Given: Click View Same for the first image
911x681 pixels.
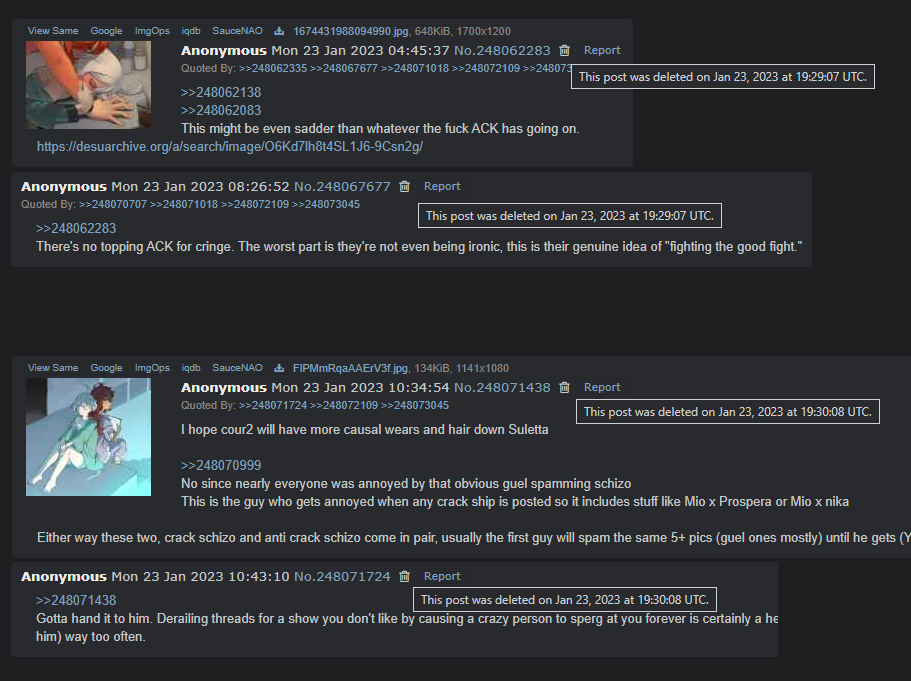Looking at the screenshot, I should pos(53,31).
